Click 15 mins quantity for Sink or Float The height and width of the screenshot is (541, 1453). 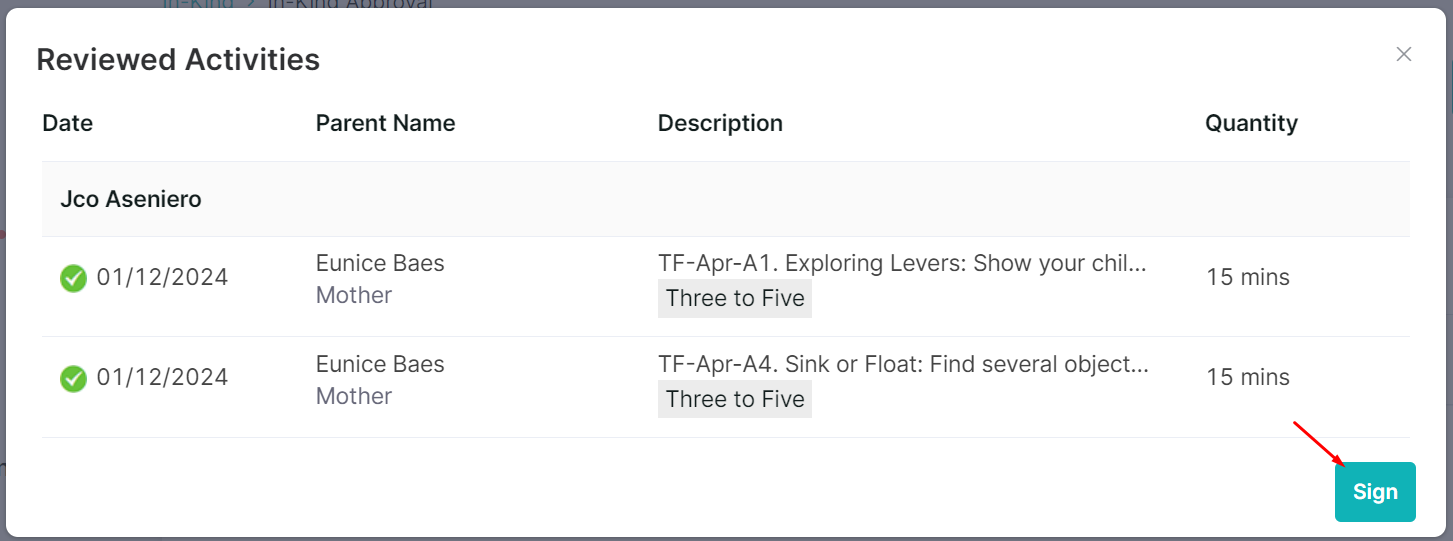coord(1248,377)
